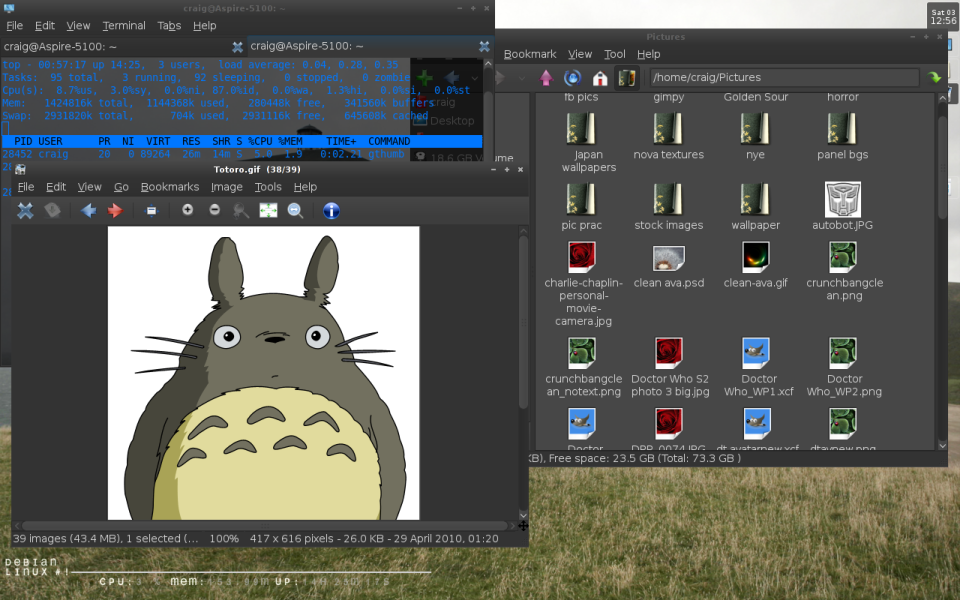Image resolution: width=960 pixels, height=600 pixels.
Task: Click the close-file X icon in image viewer toolbar
Action: 25,211
